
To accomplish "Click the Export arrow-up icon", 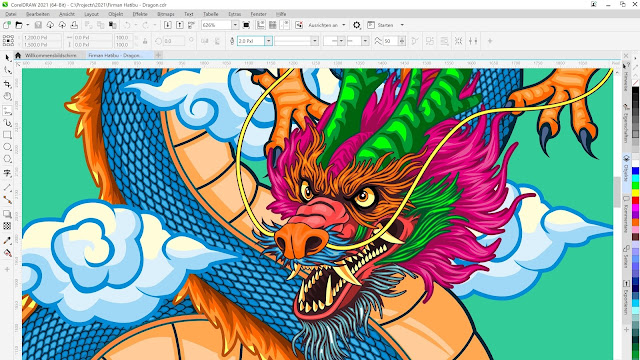I will pyautogui.click(x=180, y=25).
